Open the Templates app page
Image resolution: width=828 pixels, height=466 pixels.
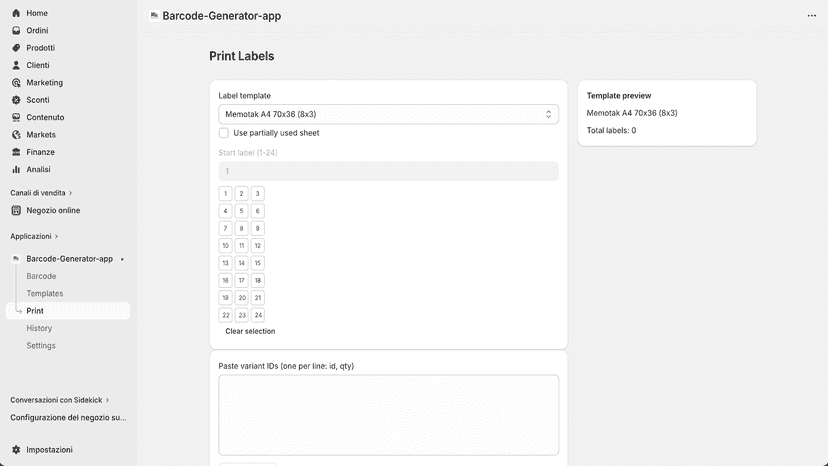coord(45,294)
